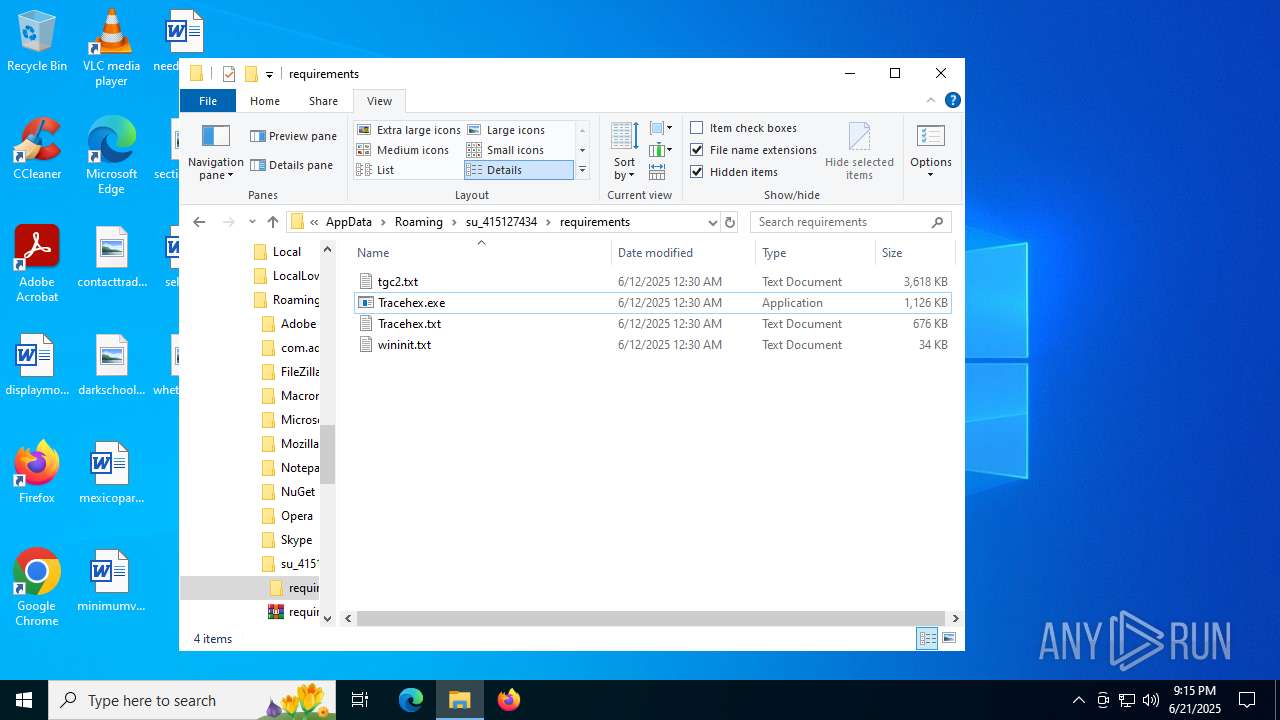Navigate back with the Back arrow
Viewport: 1280px width, 720px height.
click(199, 222)
